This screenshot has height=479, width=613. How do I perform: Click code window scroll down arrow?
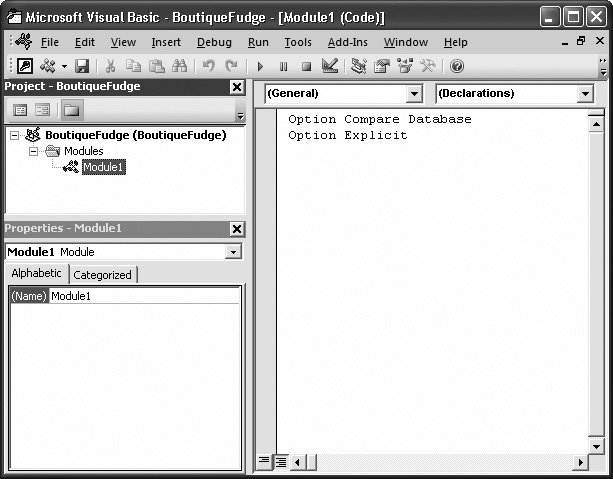coord(596,446)
